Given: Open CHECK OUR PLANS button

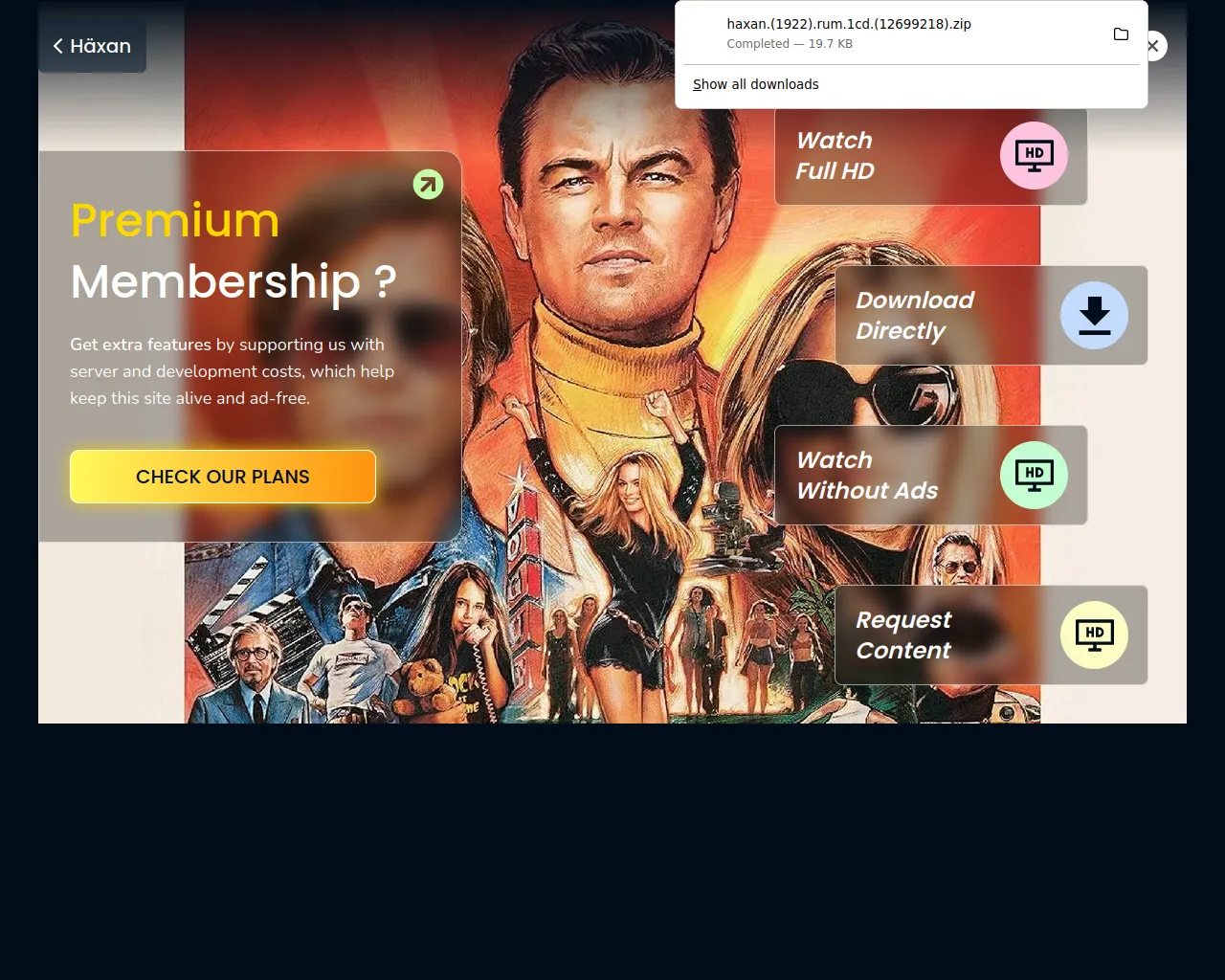Looking at the screenshot, I should point(223,477).
